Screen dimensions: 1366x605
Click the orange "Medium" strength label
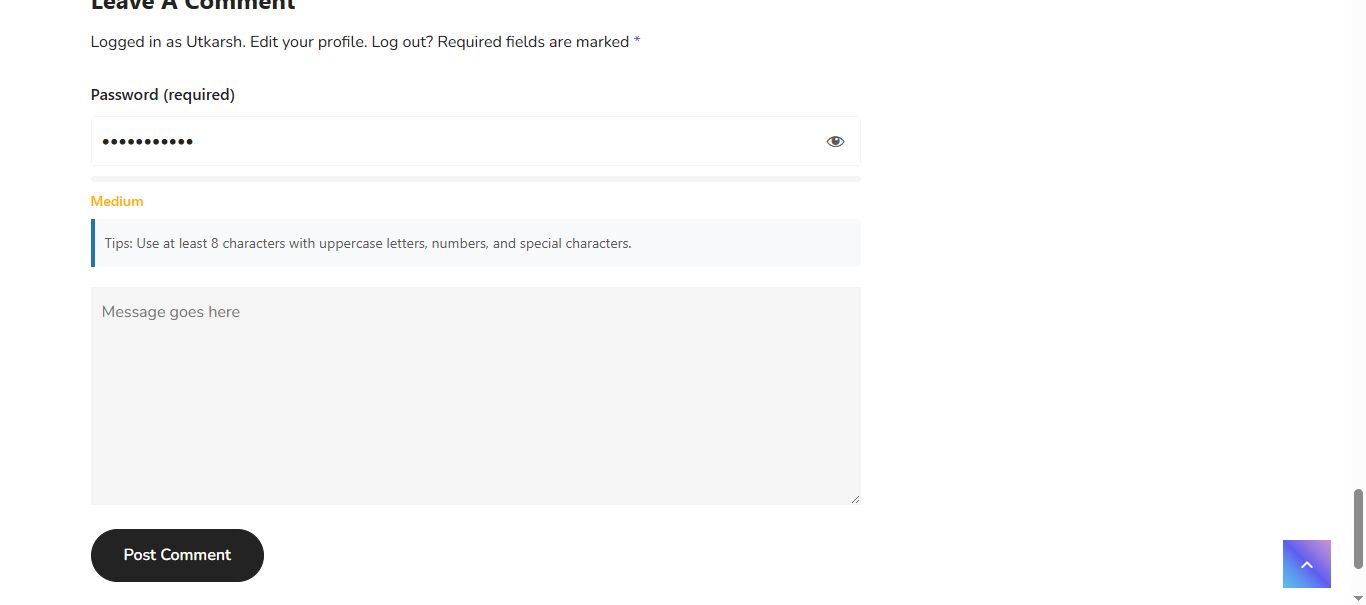pos(117,201)
